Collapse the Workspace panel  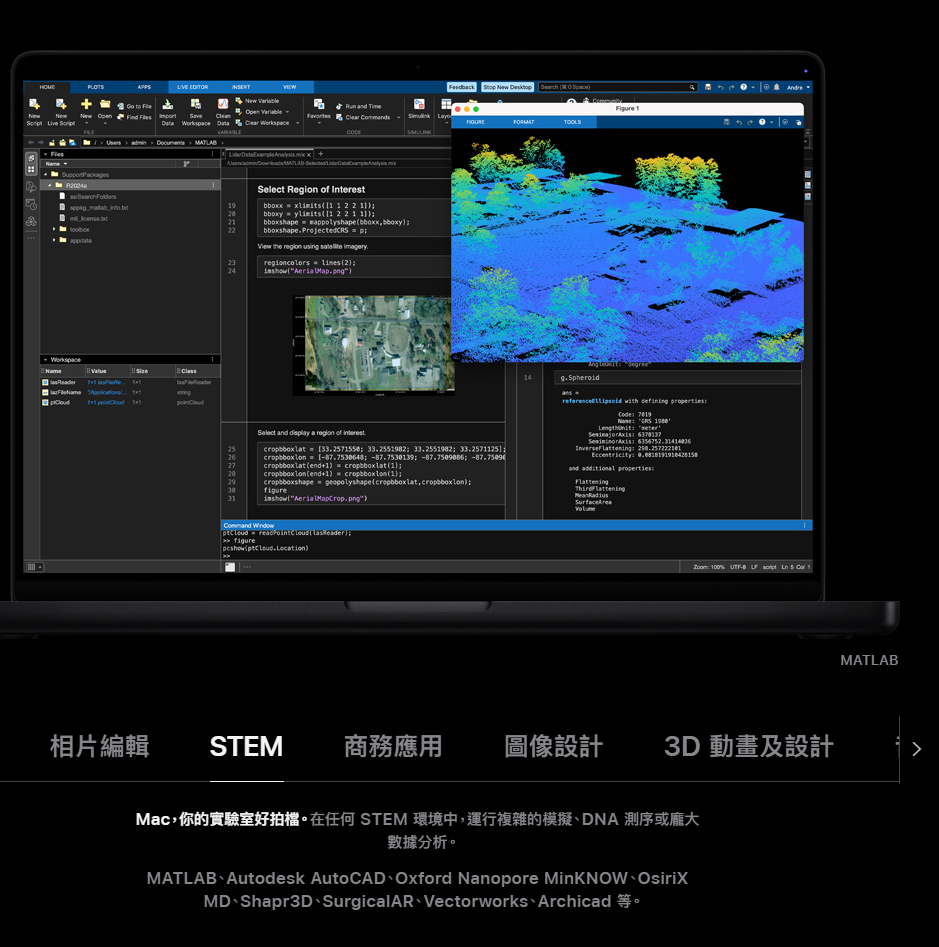coord(44,359)
